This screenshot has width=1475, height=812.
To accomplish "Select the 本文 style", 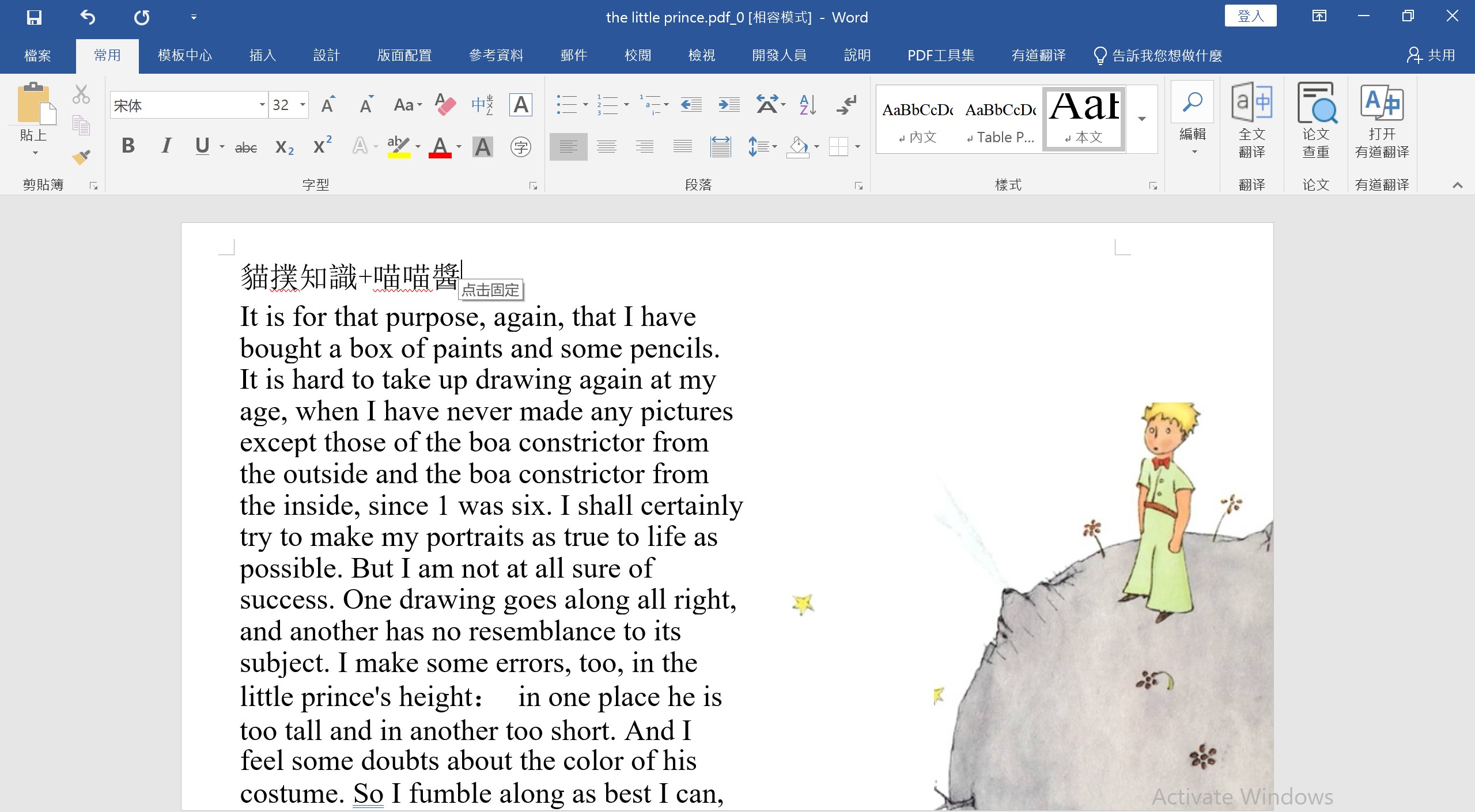I will 1083,119.
